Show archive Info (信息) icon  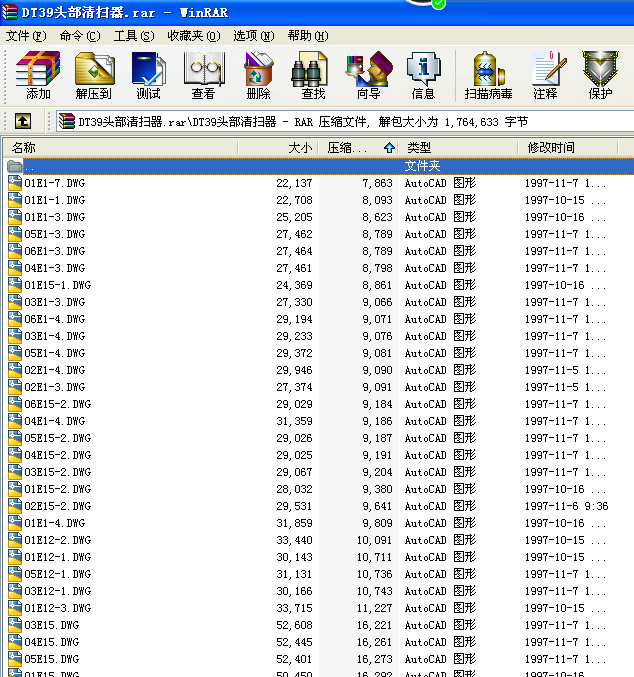pyautogui.click(x=423, y=75)
